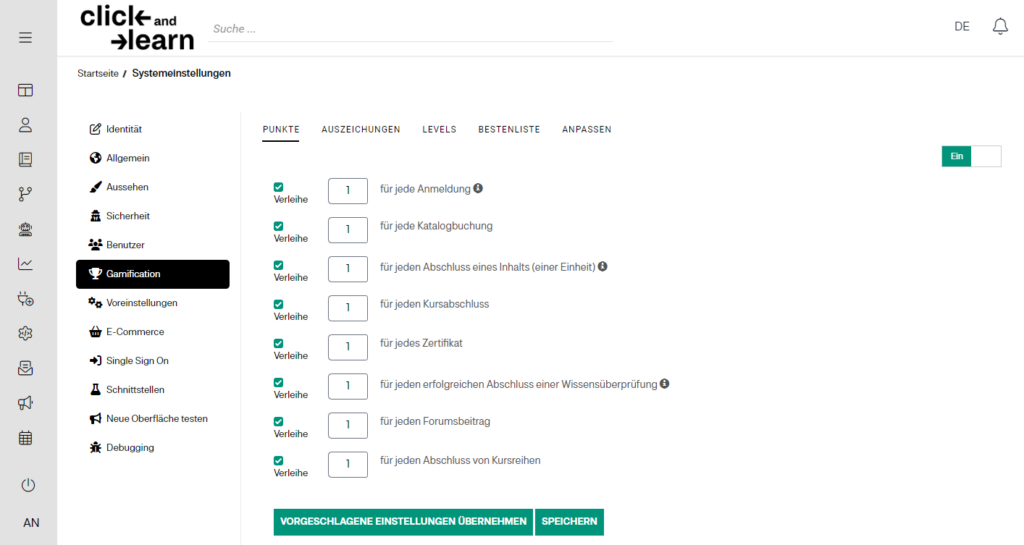Uncheck Verleihe for jedes Zertifikat
This screenshot has width=1024, height=545.
click(x=278, y=343)
